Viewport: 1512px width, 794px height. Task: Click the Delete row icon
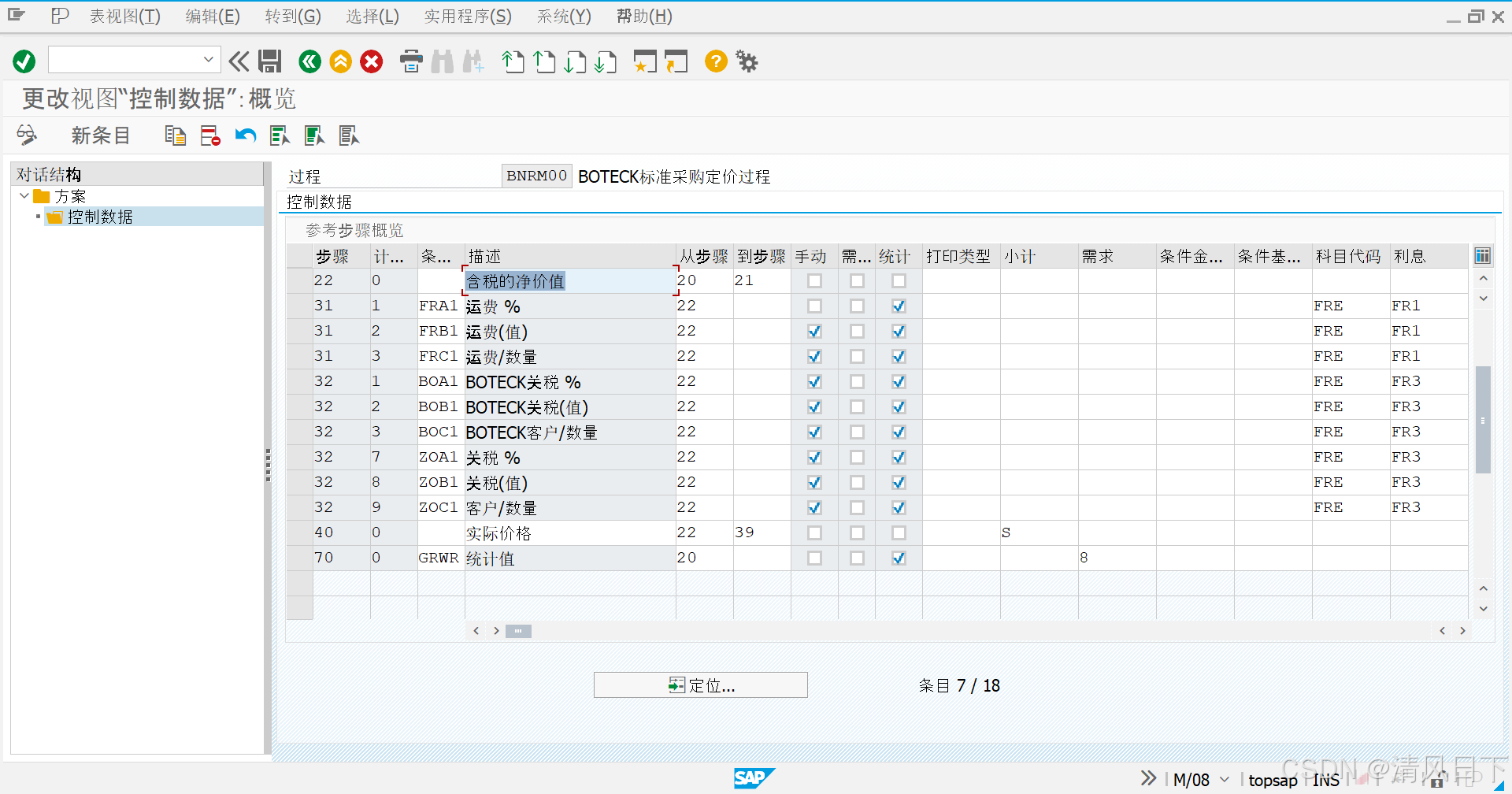click(x=210, y=135)
